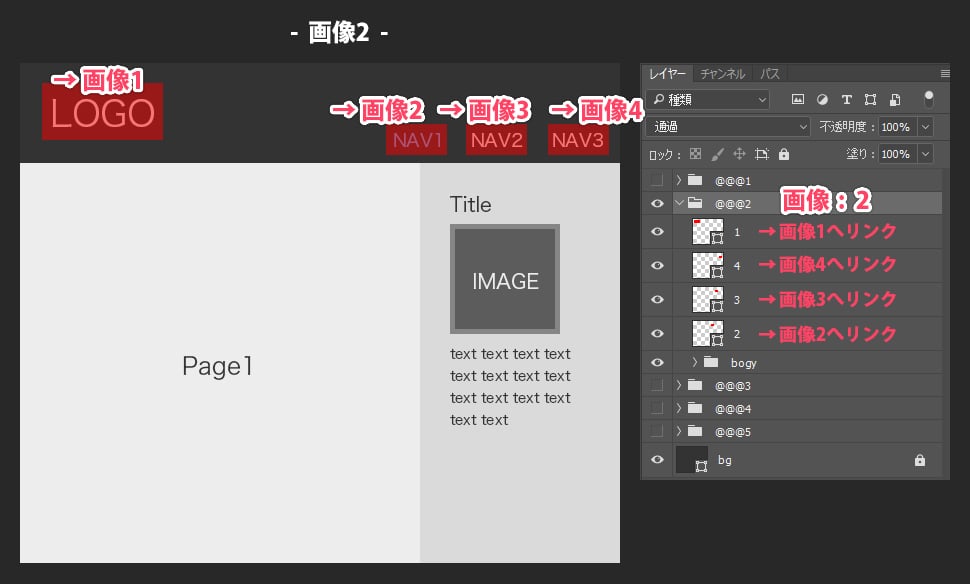Click the pixel layer filter icon

coord(797,100)
